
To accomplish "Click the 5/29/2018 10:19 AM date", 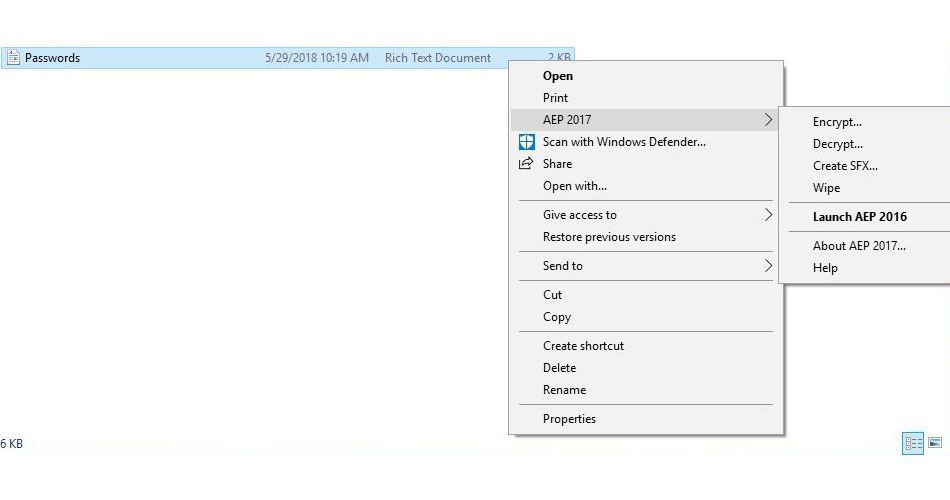I will click(317, 58).
